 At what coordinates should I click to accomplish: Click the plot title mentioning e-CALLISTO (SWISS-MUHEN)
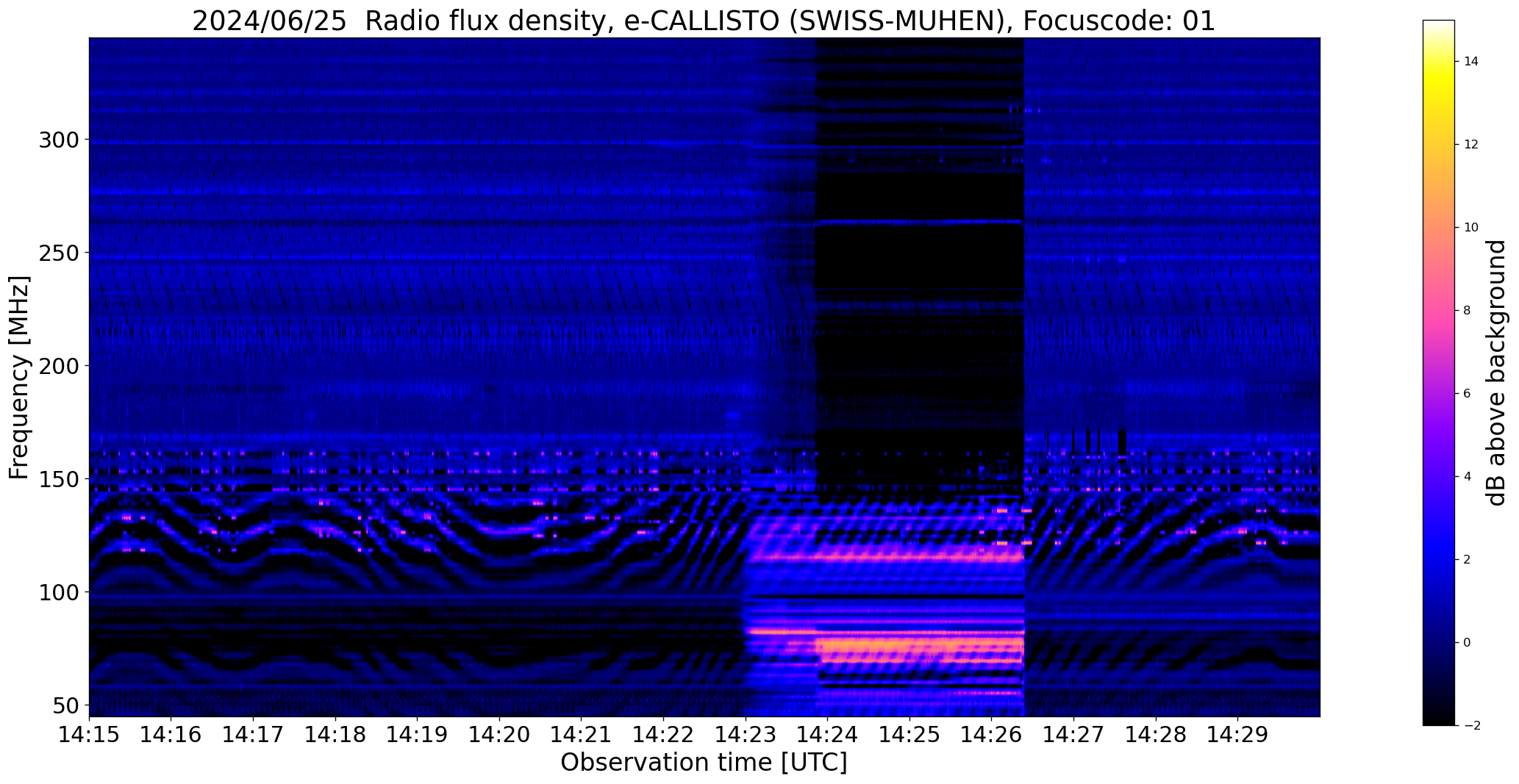pos(704,21)
